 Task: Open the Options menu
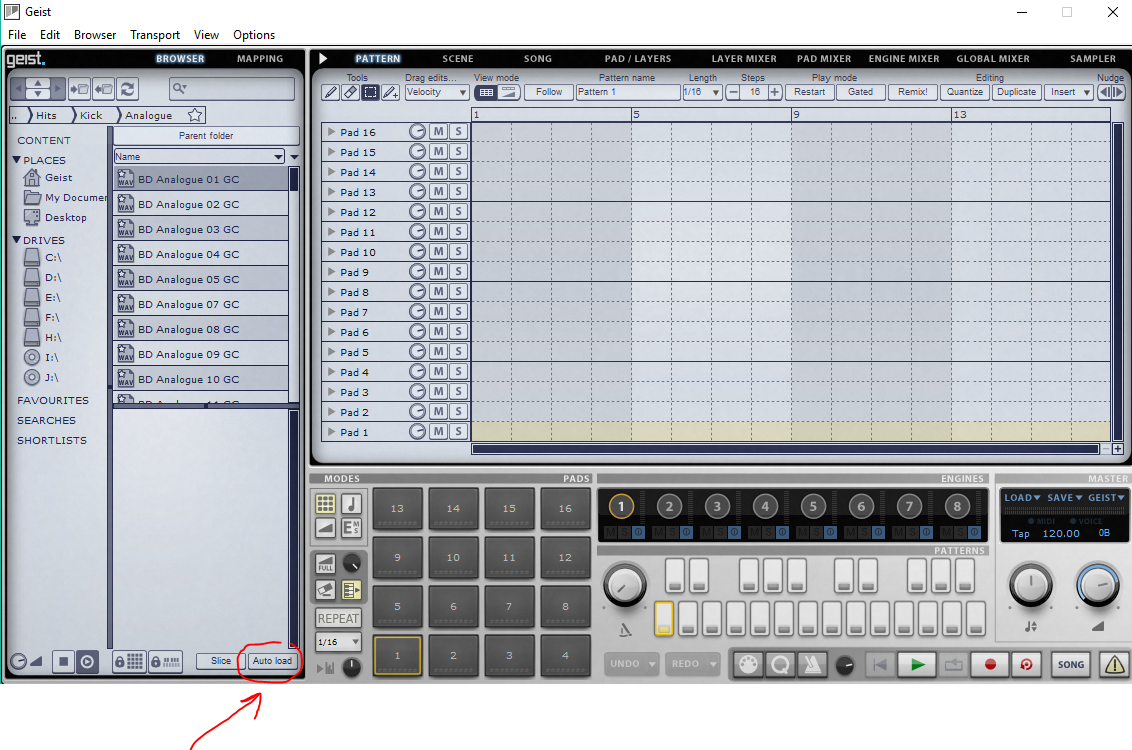(x=253, y=35)
